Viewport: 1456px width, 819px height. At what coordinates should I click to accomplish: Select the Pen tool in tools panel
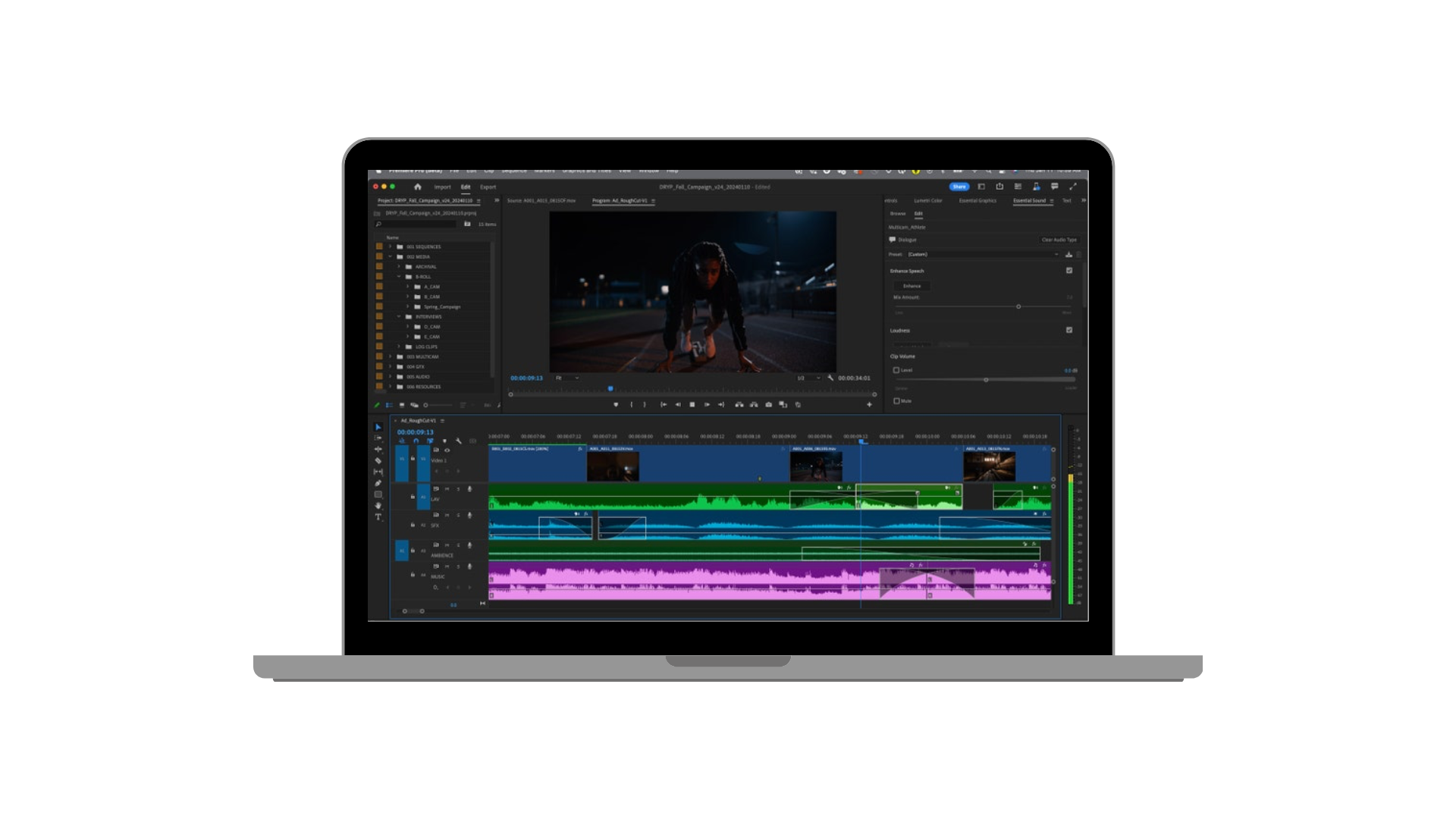coord(378,483)
